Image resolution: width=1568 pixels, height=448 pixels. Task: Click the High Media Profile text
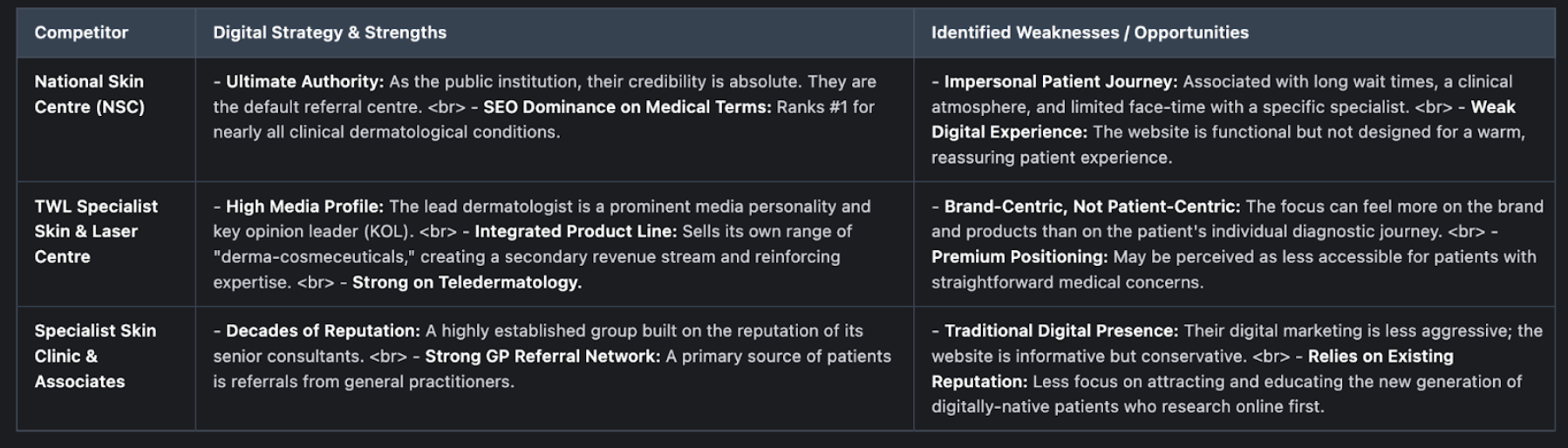click(304, 207)
